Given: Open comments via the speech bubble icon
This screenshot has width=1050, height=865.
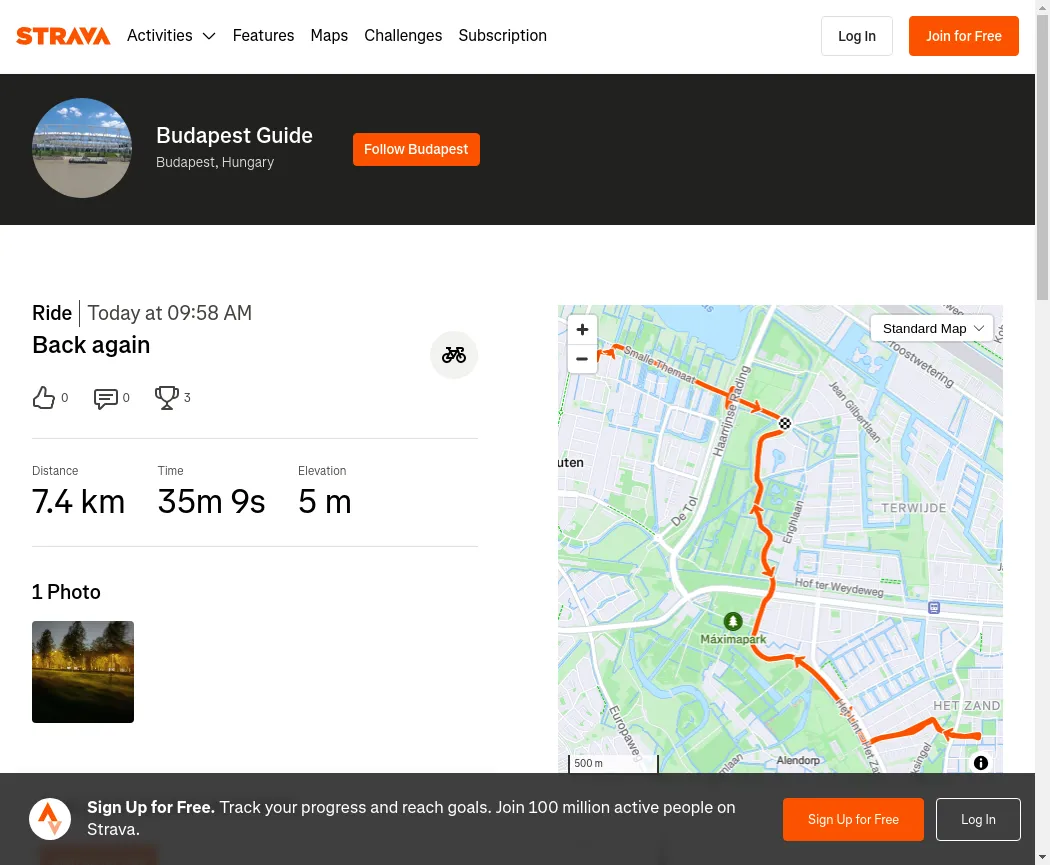Looking at the screenshot, I should [106, 398].
